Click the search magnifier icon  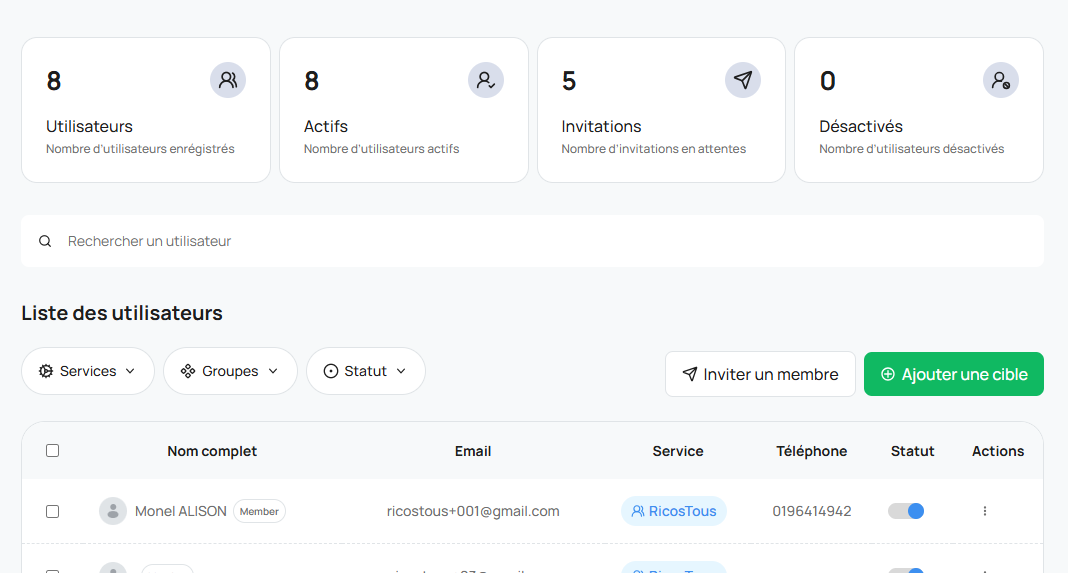tap(45, 241)
